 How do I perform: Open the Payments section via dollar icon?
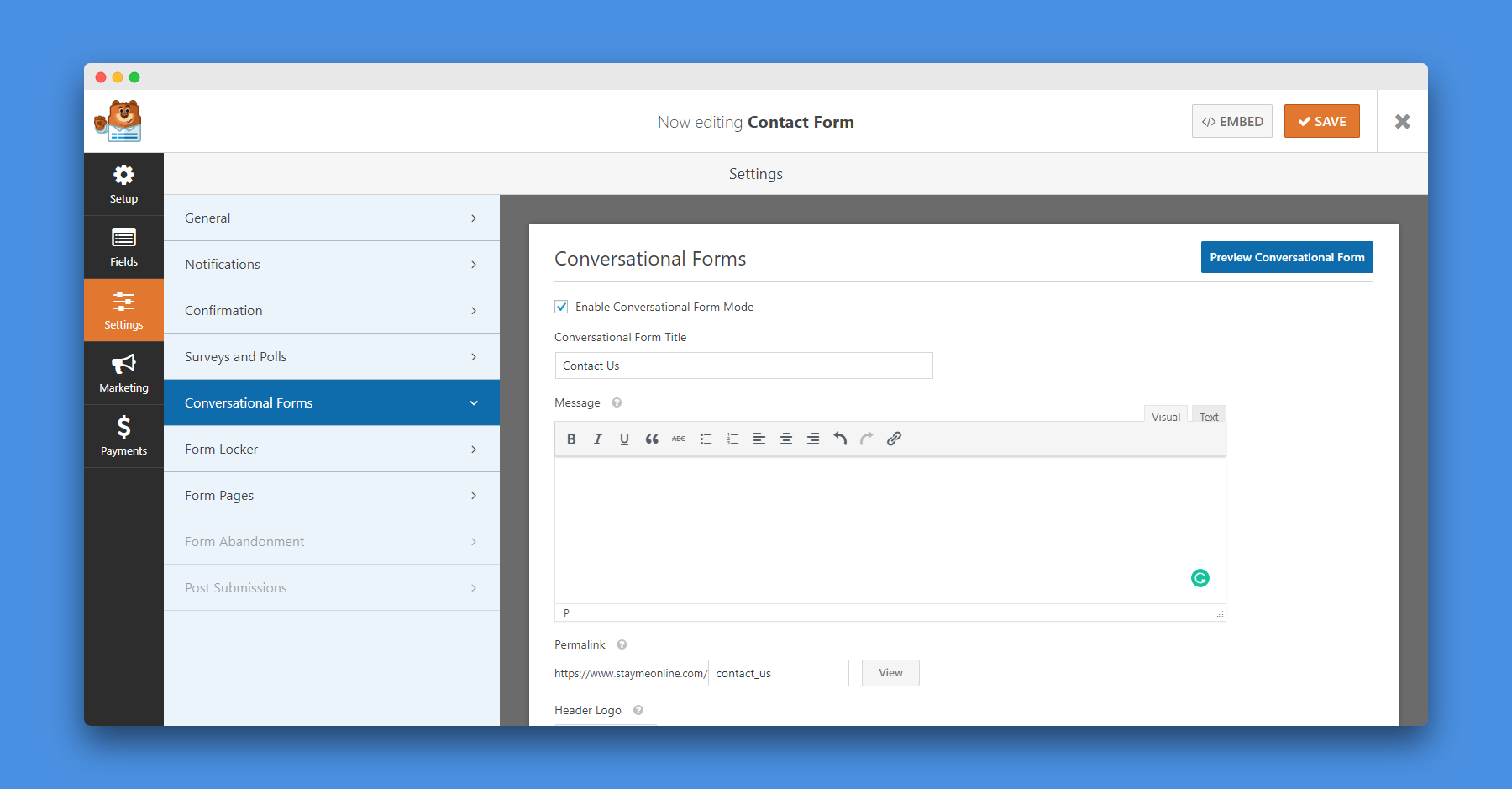point(123,435)
